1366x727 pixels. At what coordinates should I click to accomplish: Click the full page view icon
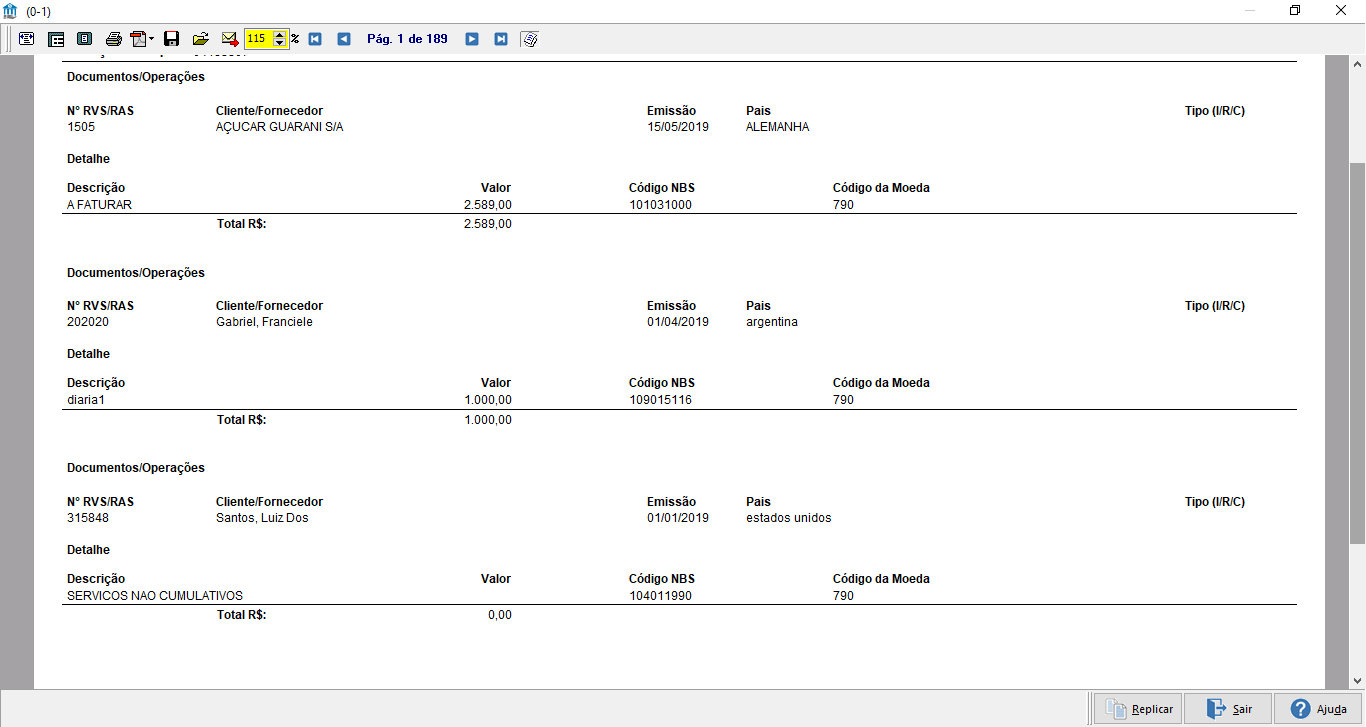point(84,39)
